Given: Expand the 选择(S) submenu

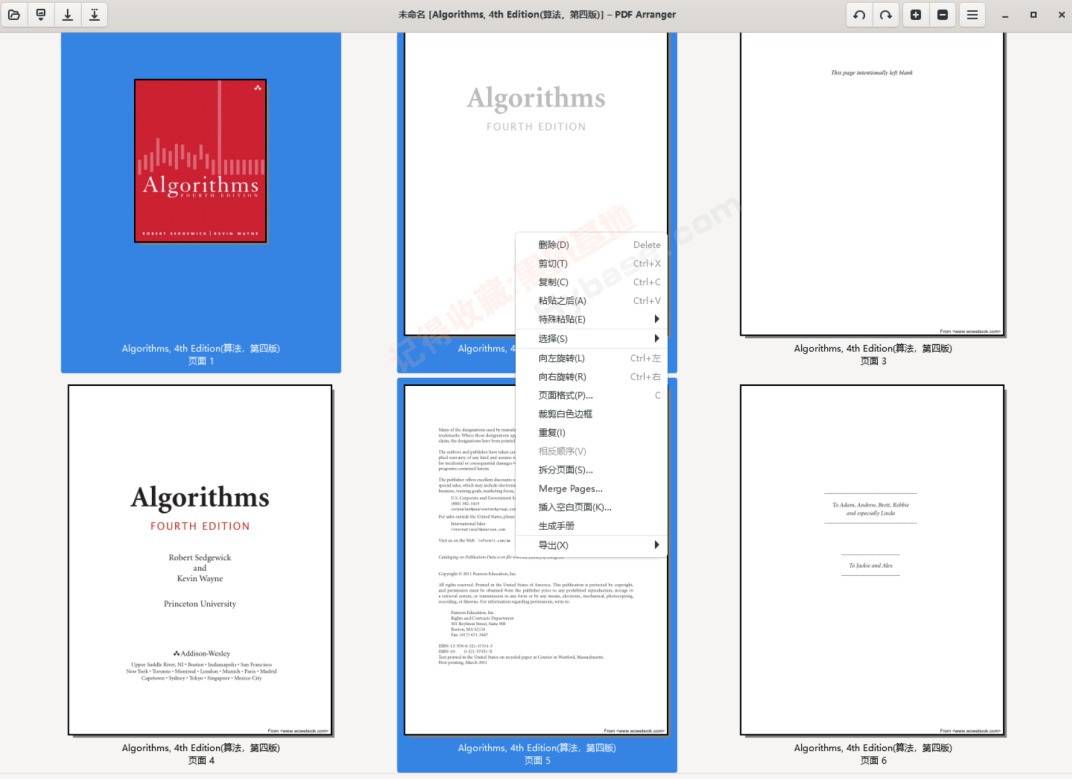Looking at the screenshot, I should pyautogui.click(x=591, y=339).
